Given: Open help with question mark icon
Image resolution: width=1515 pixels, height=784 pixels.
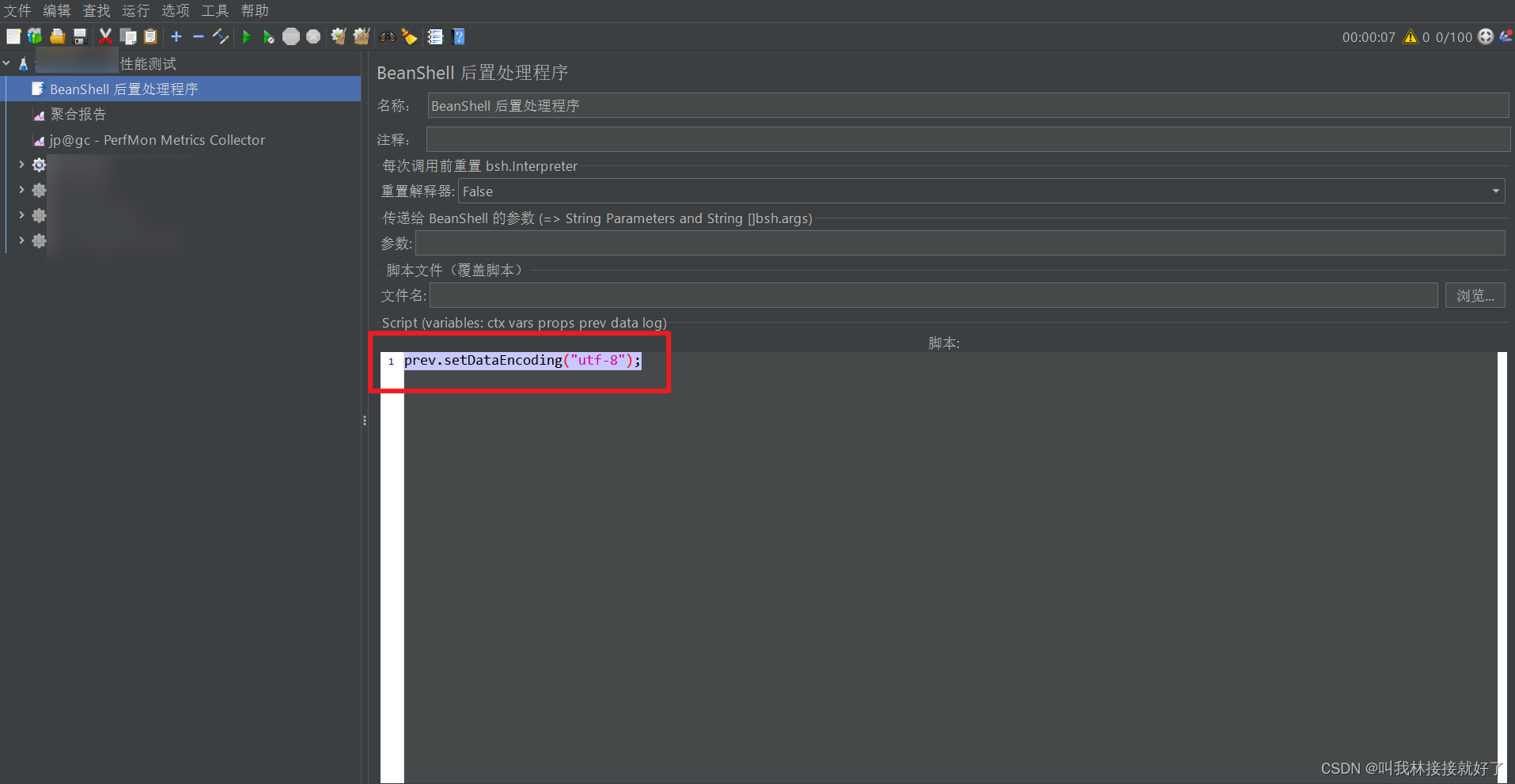Looking at the screenshot, I should pyautogui.click(x=458, y=36).
